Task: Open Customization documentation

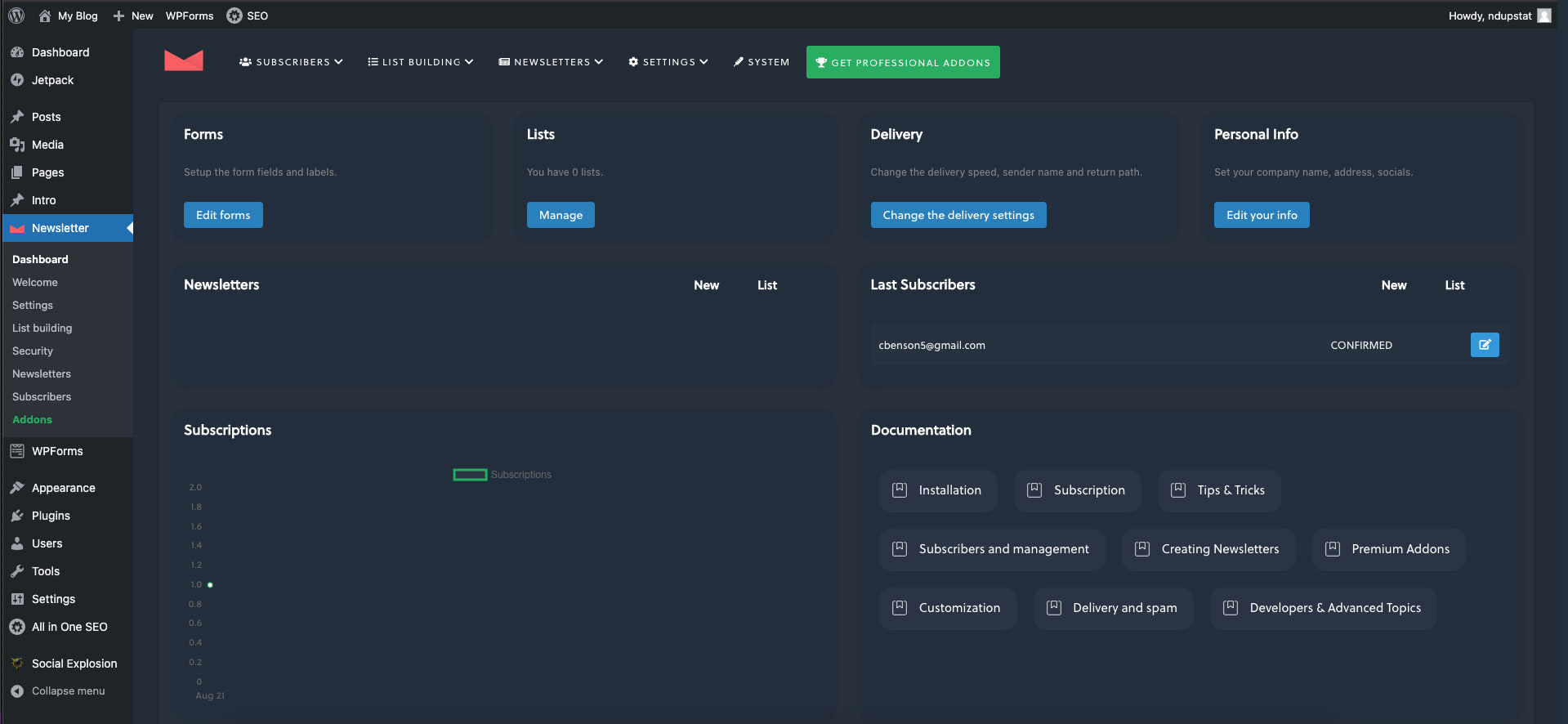Action: (948, 608)
